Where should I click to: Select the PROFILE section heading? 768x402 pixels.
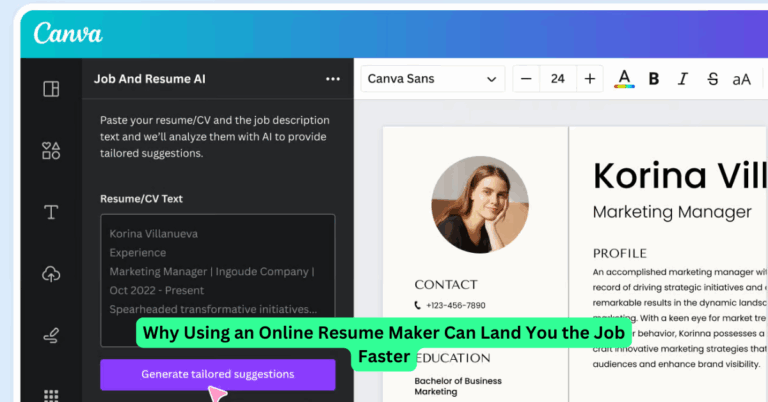(x=620, y=253)
